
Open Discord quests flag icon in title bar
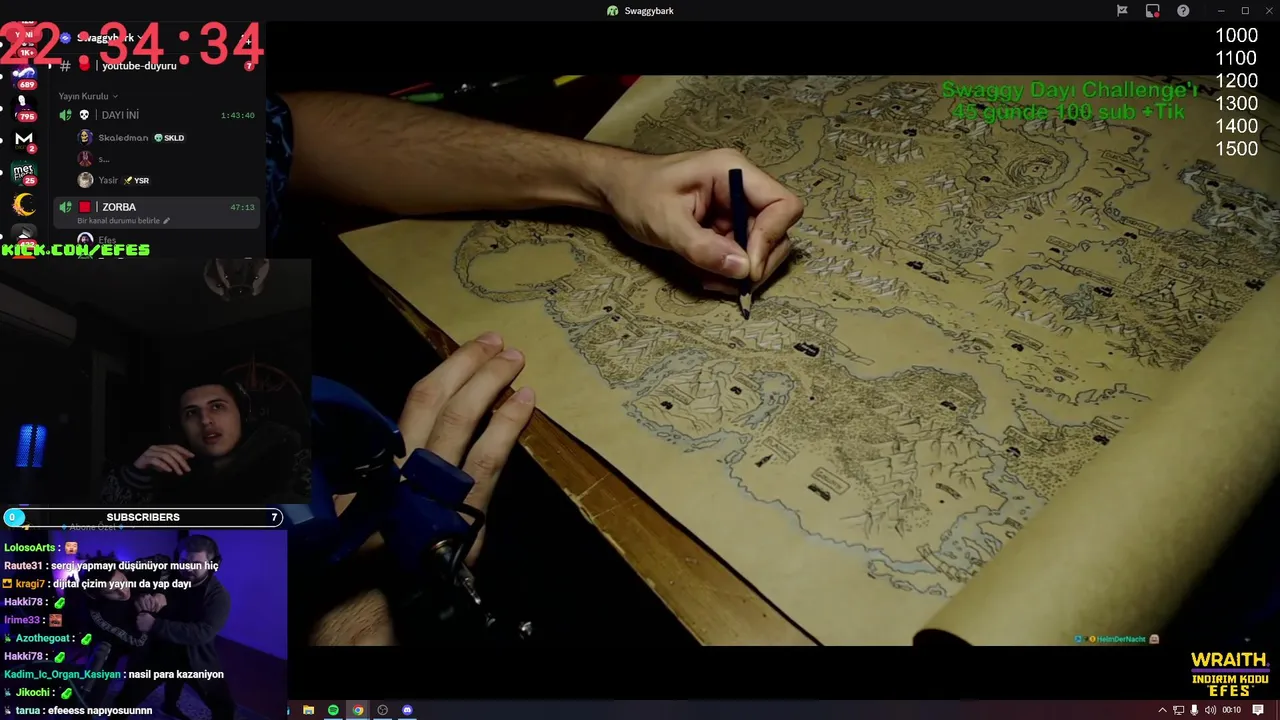(x=1122, y=11)
